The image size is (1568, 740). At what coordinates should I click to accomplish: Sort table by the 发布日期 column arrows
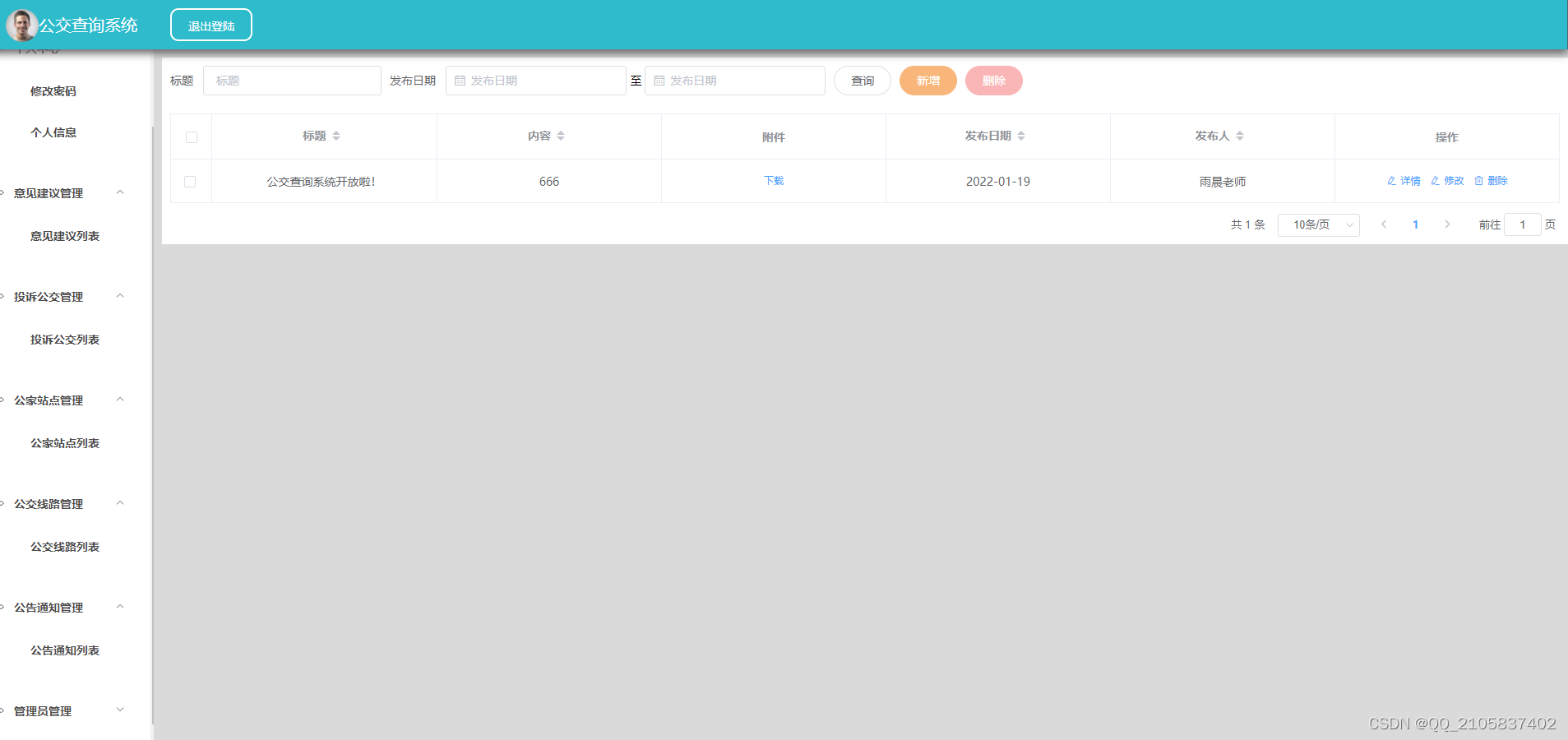tap(1021, 136)
